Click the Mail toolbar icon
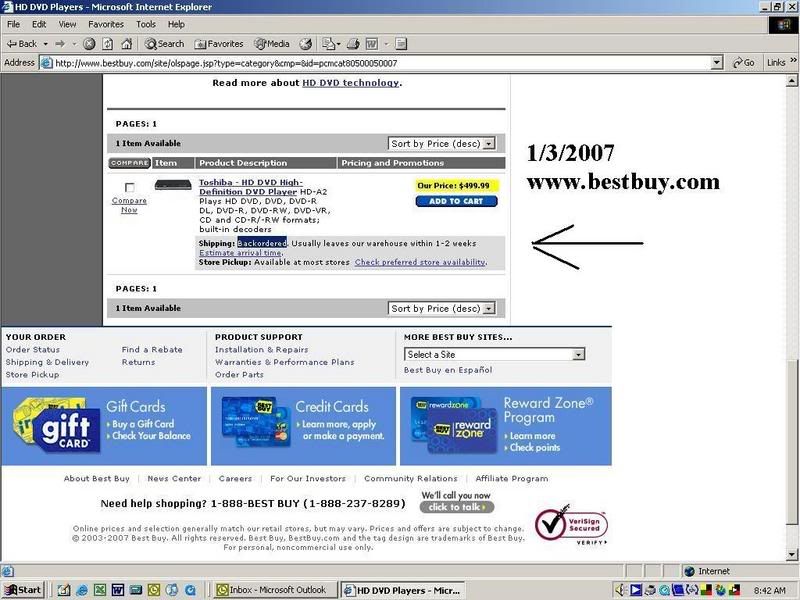 (329, 44)
